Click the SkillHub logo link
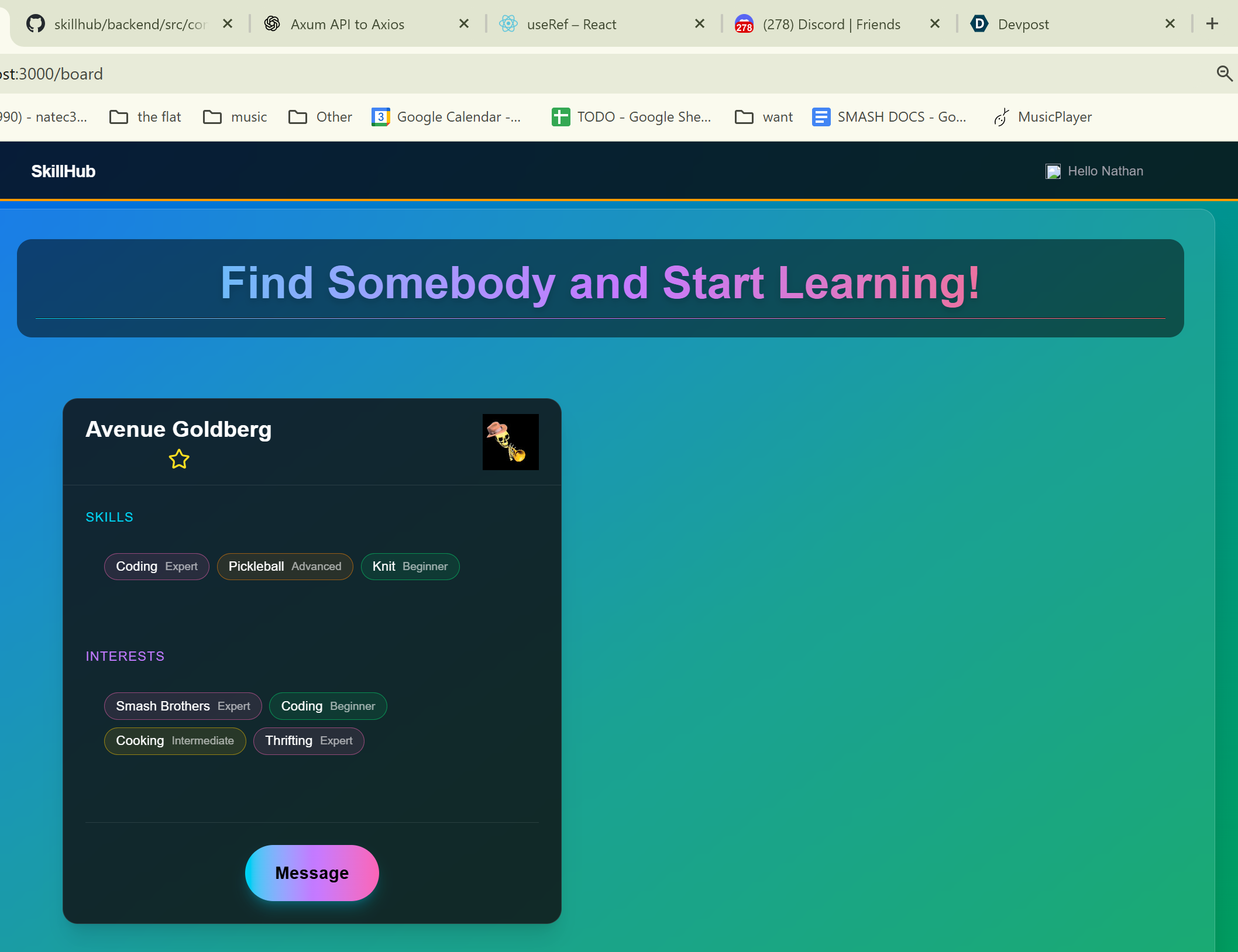This screenshot has height=952, width=1238. click(x=63, y=171)
